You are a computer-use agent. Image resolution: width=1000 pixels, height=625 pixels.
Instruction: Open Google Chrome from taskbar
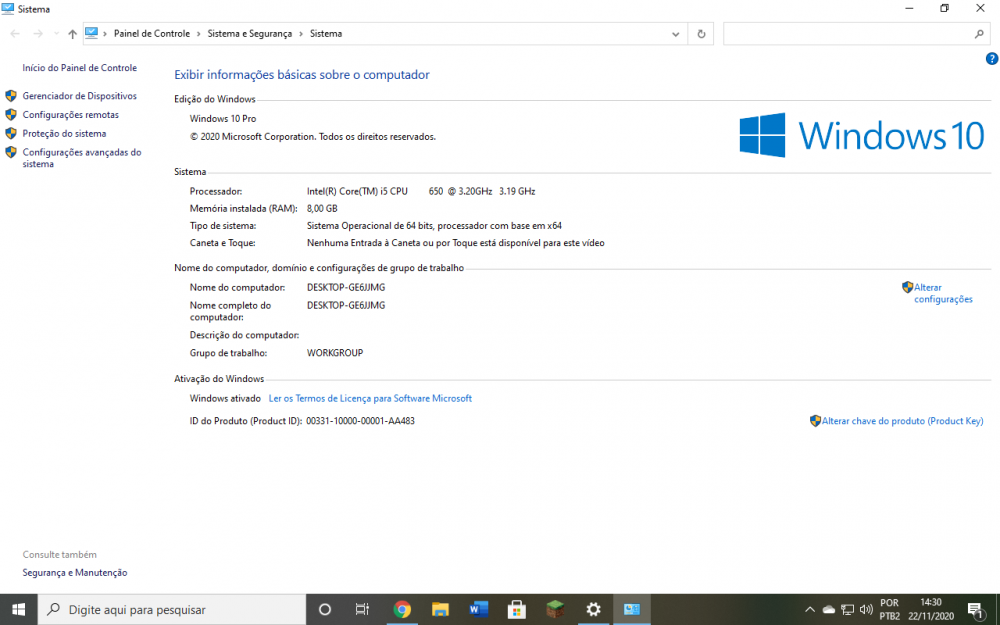coord(402,609)
